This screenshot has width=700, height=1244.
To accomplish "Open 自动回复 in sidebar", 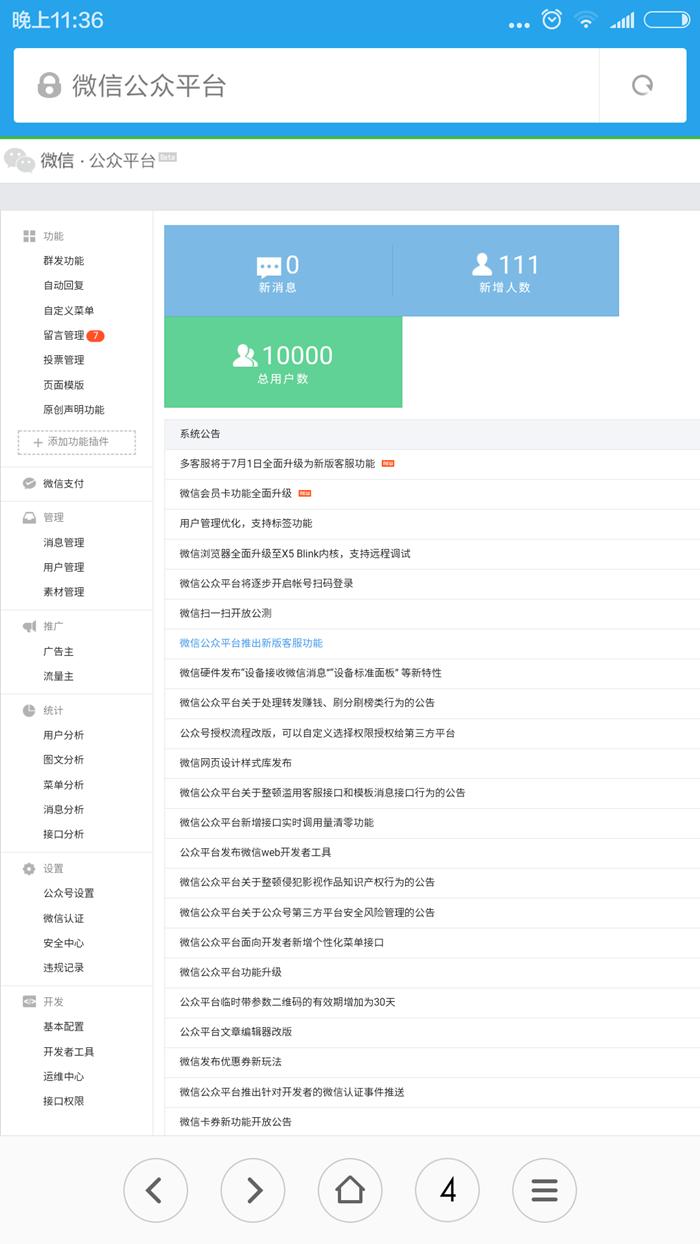I will [x=63, y=285].
